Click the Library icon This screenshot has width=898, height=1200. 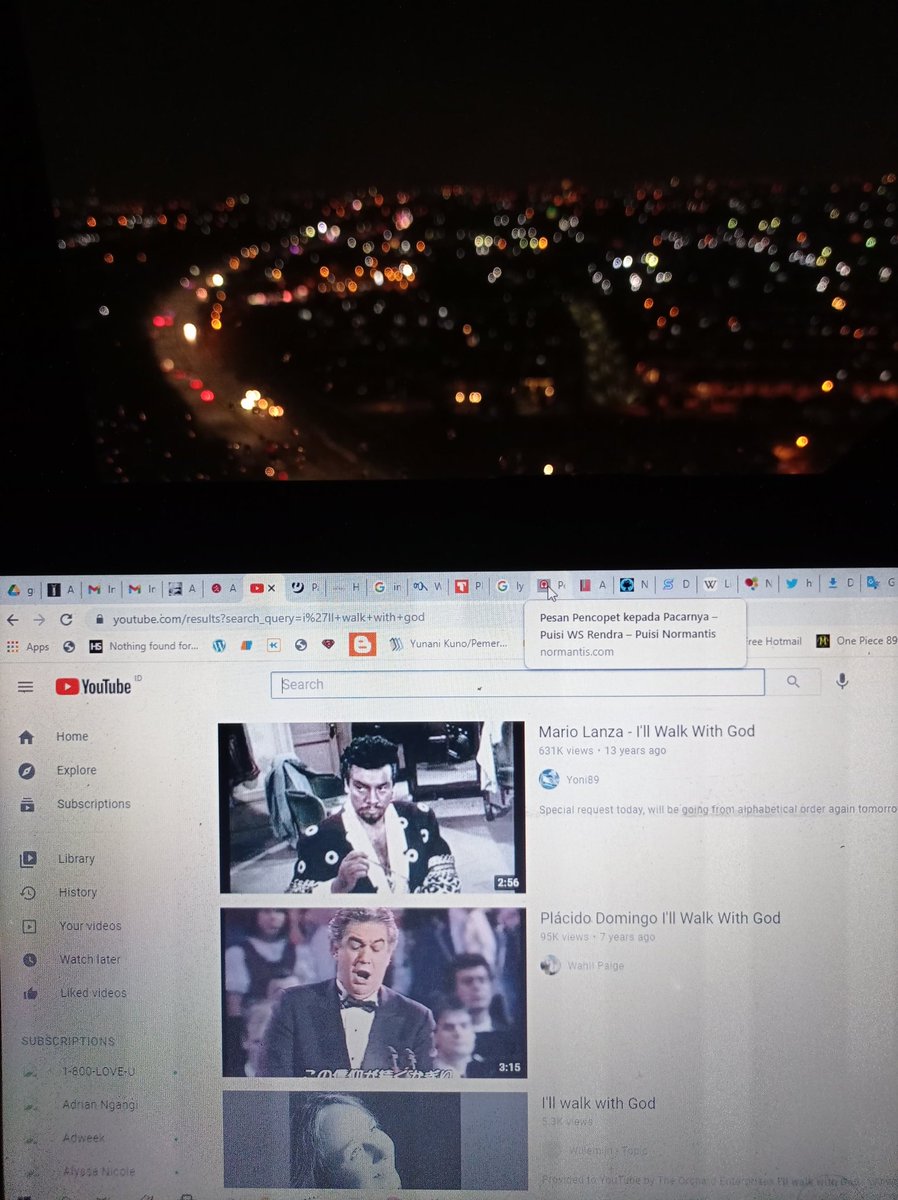click(x=28, y=859)
